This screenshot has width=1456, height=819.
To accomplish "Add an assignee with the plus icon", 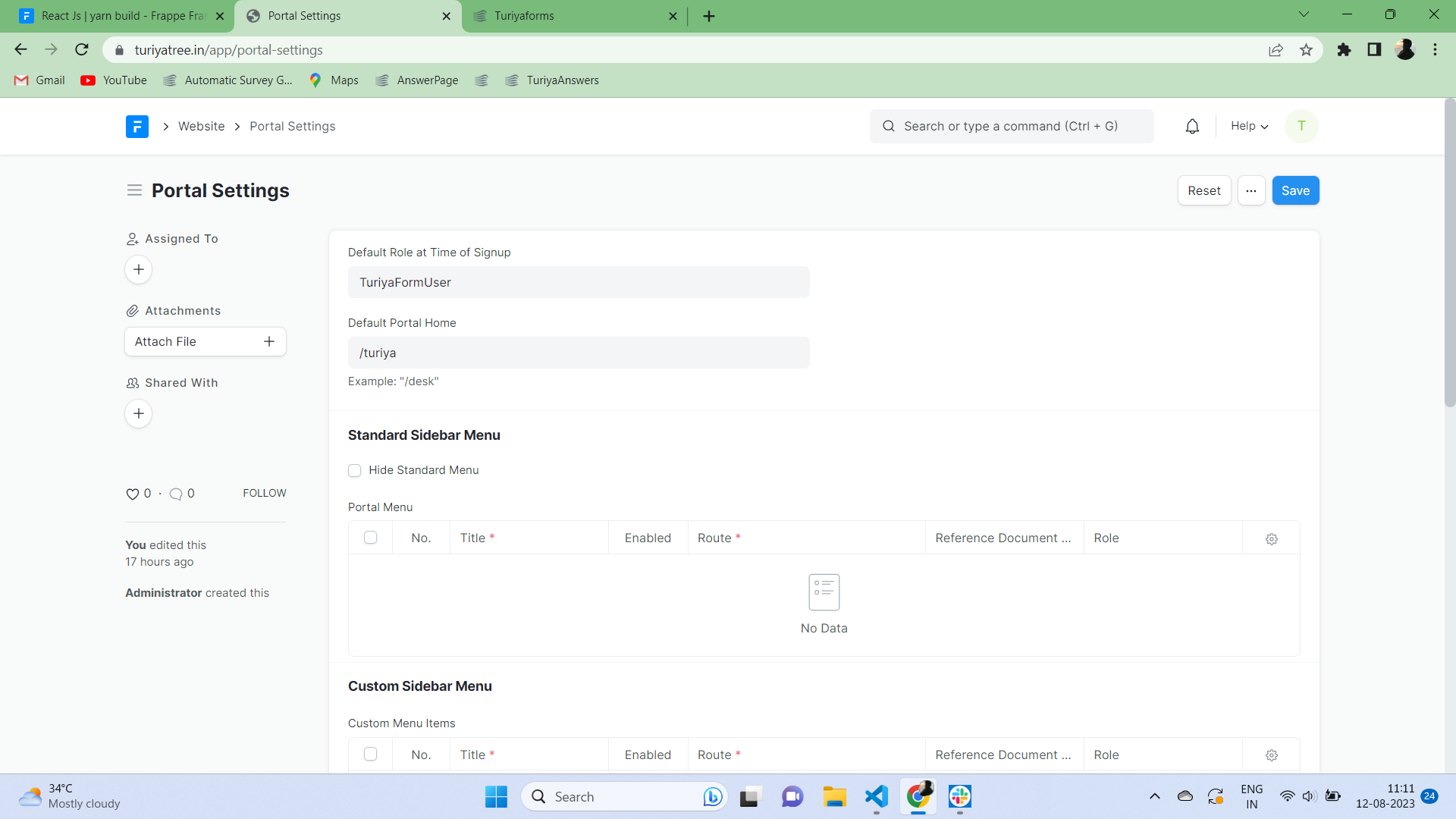I will [139, 270].
